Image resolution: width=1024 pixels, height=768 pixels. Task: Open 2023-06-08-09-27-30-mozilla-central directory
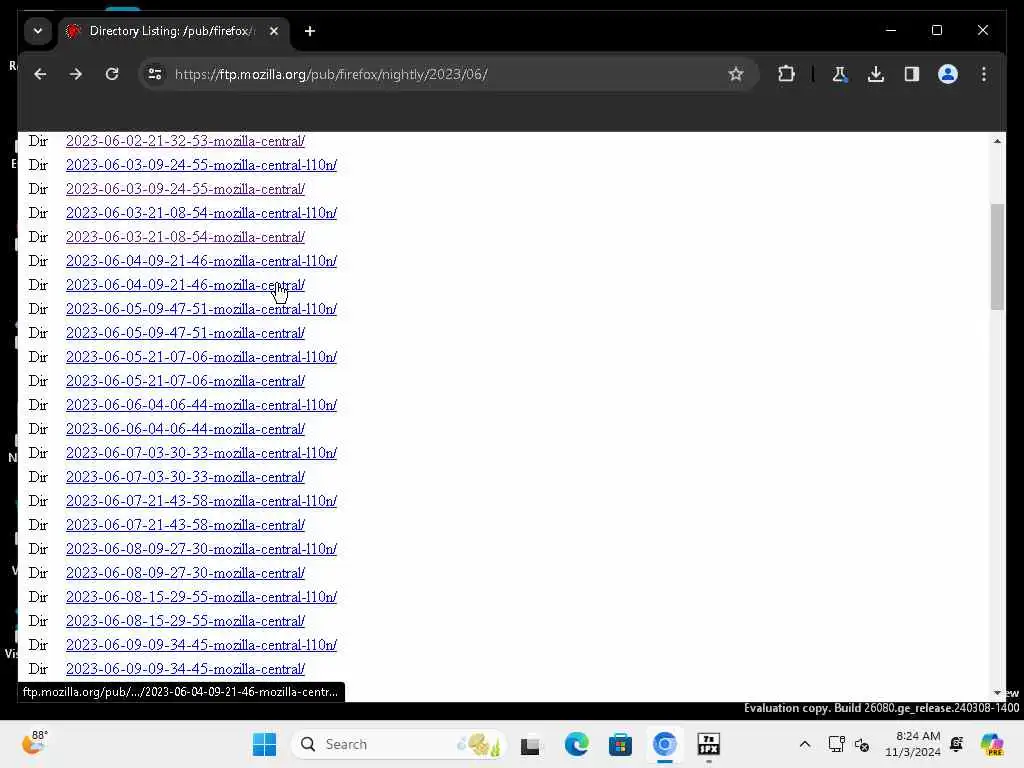tap(185, 573)
